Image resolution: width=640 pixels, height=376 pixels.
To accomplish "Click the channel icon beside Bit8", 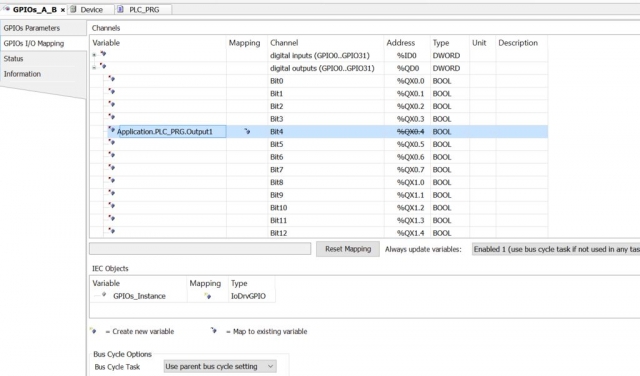I will [111, 180].
